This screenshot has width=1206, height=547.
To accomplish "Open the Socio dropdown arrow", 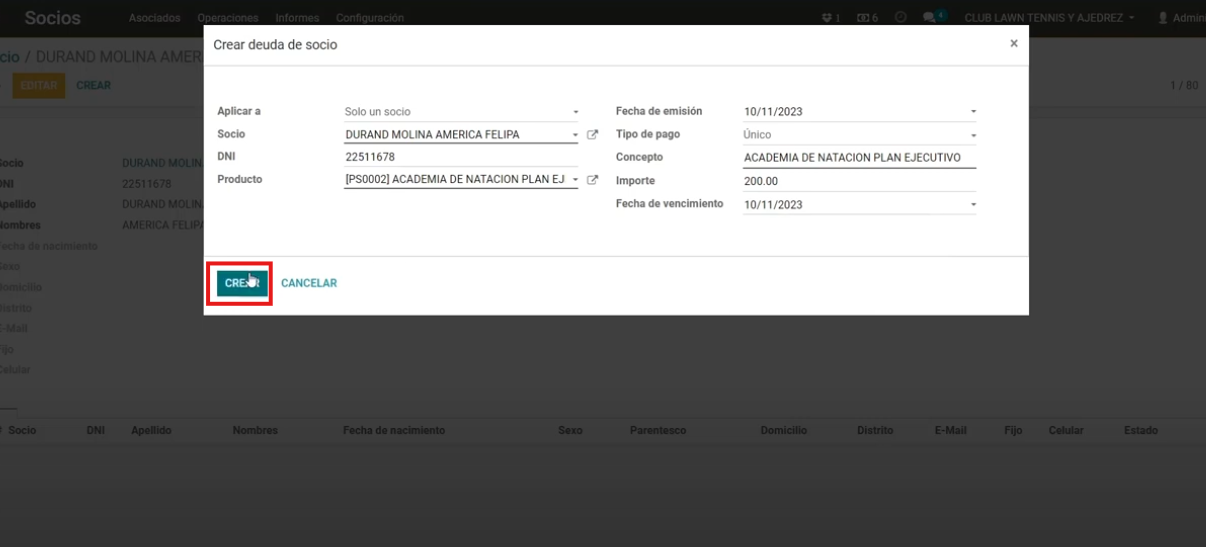I will pos(575,135).
